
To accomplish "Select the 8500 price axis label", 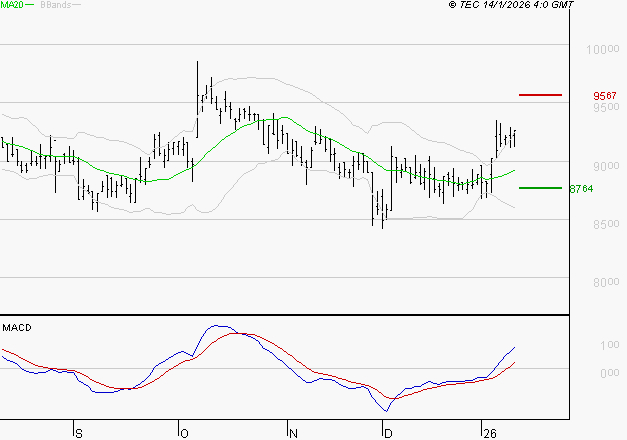I will (606, 224).
